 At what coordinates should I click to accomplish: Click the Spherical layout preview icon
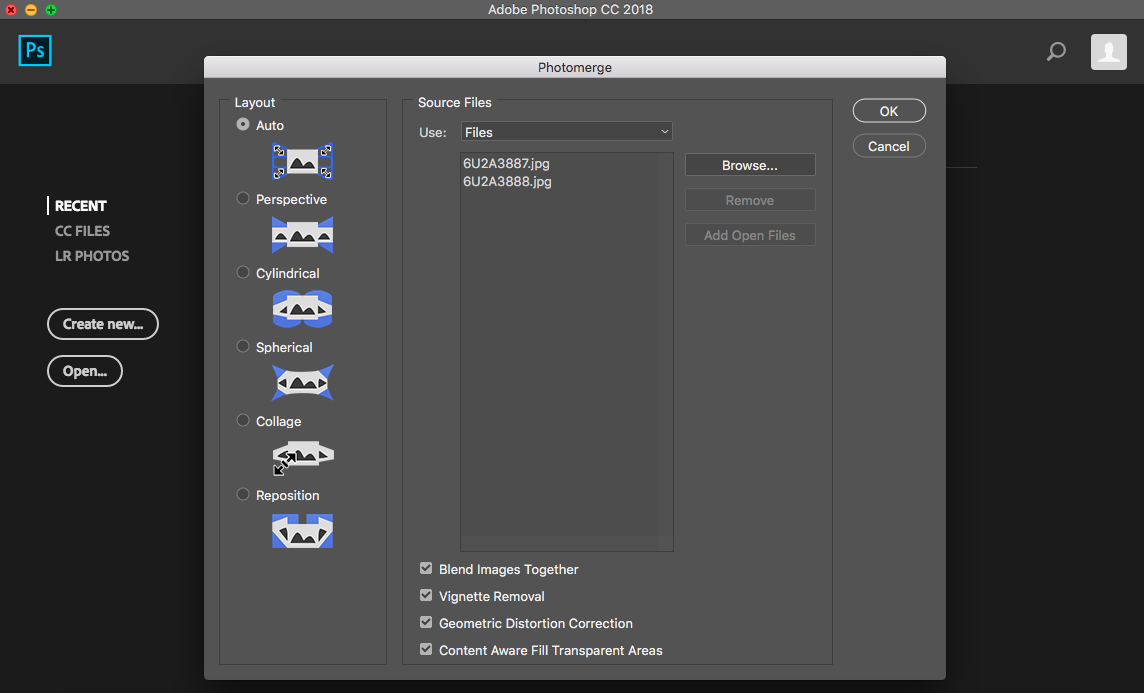302,383
